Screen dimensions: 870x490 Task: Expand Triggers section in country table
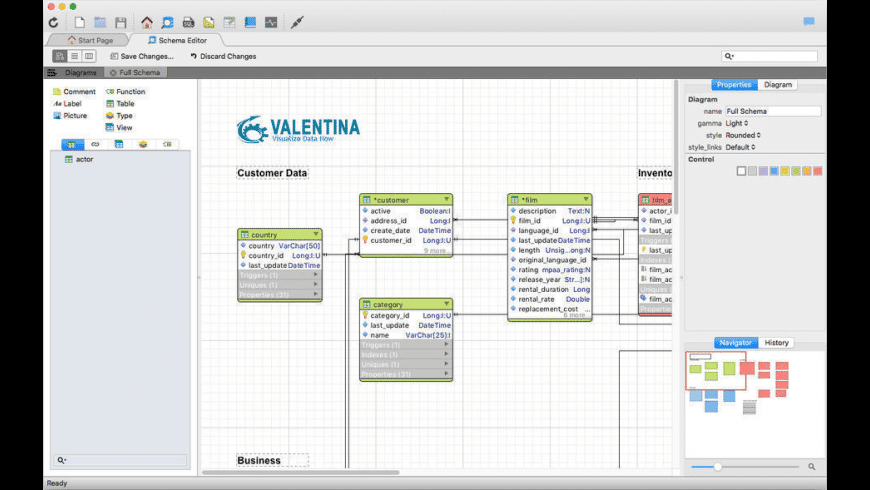(x=317, y=275)
